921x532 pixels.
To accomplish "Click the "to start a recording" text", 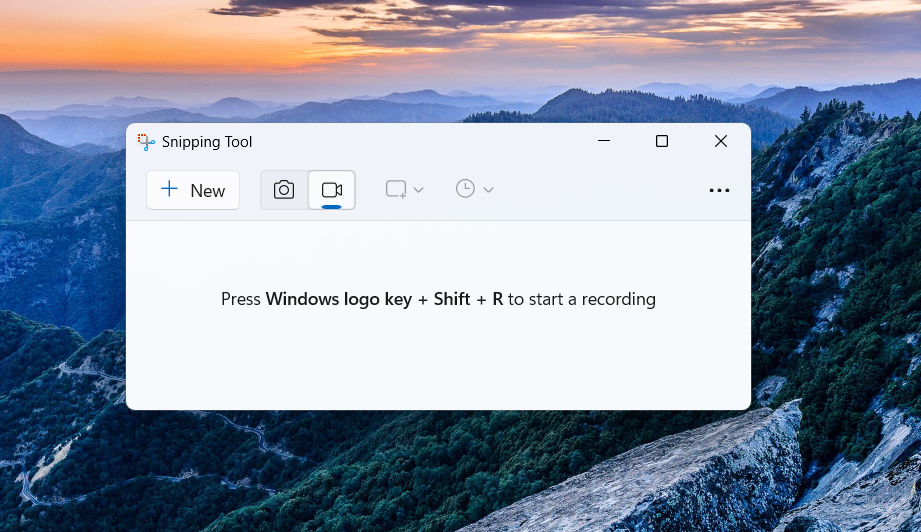I will 582,299.
